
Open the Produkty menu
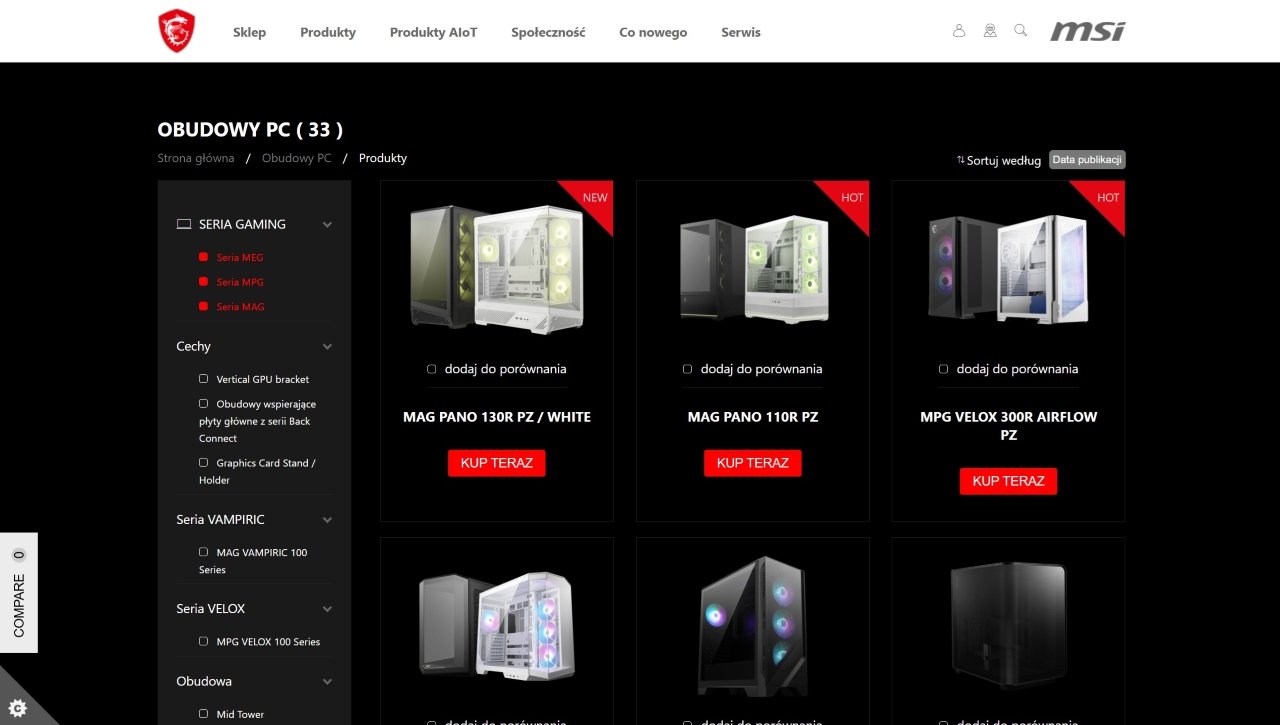point(327,32)
